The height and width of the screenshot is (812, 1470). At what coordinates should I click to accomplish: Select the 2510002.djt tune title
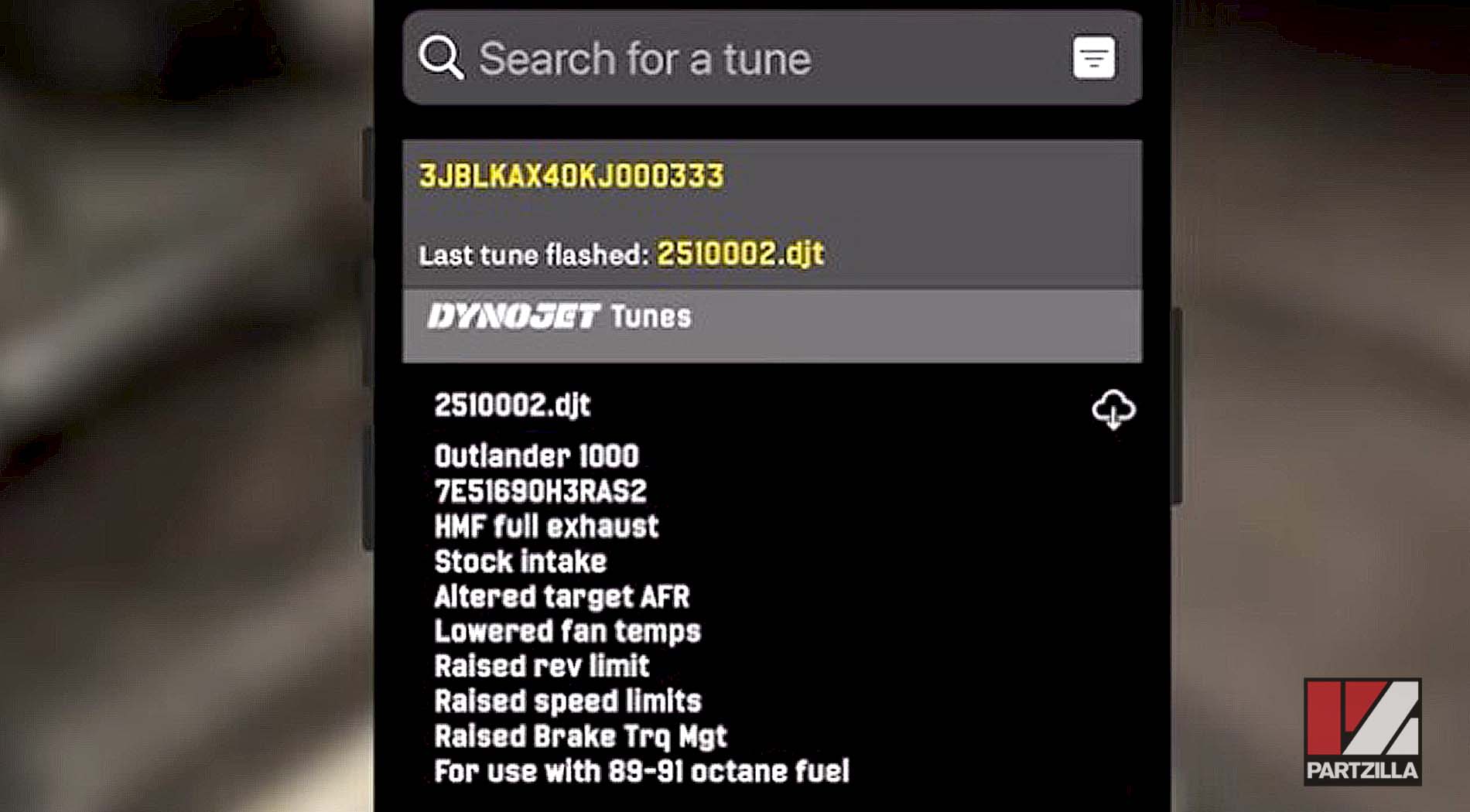coord(512,405)
